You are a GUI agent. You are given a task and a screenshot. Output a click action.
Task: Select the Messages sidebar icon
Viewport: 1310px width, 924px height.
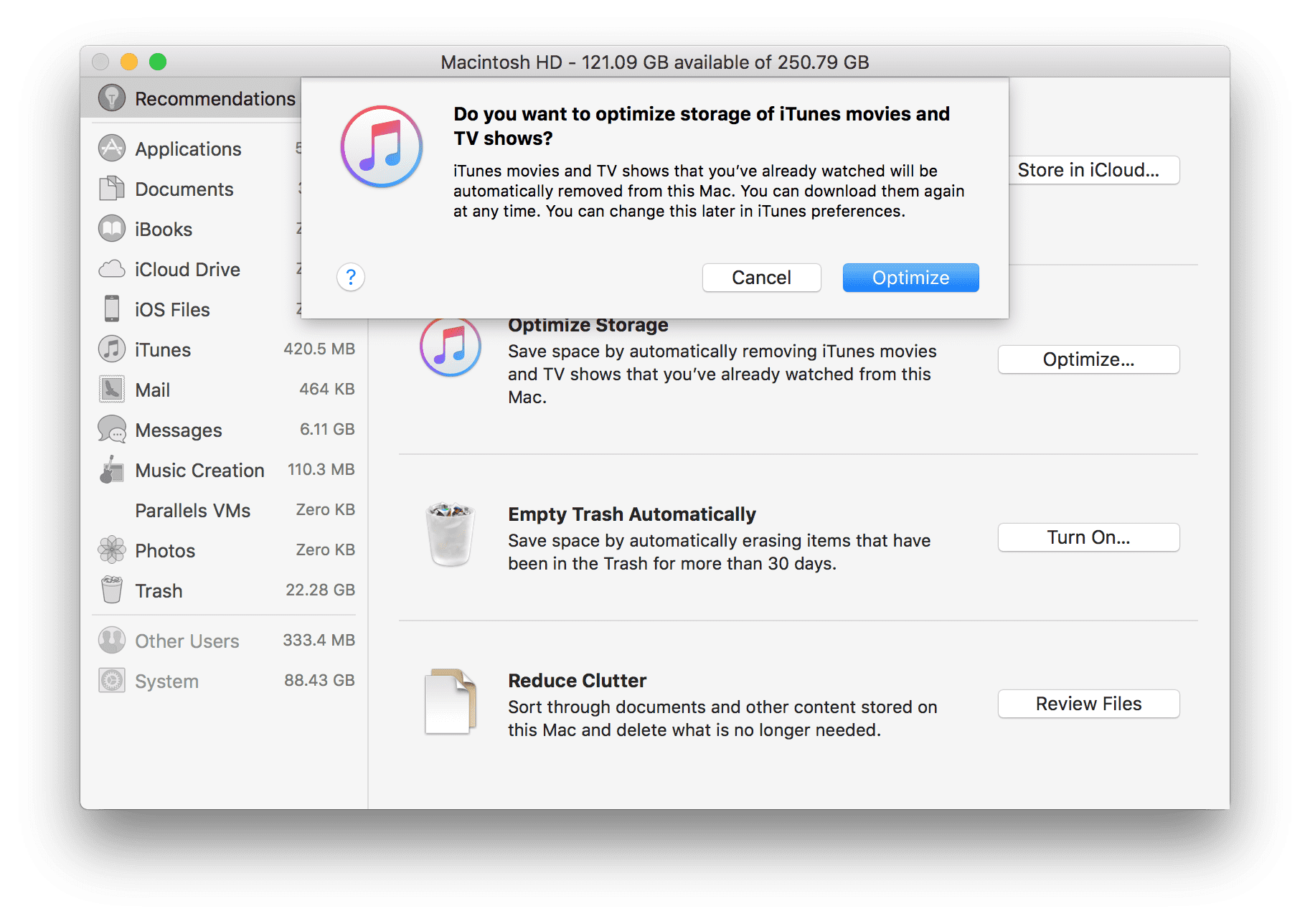[111, 430]
